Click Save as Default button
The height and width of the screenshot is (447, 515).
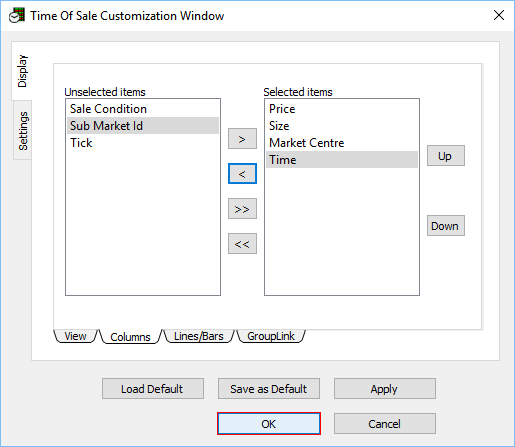tap(269, 389)
